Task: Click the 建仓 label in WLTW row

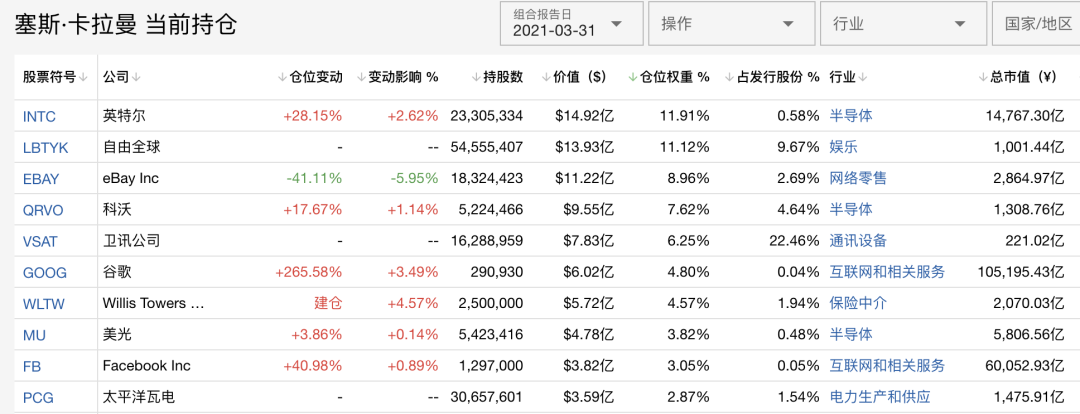Action: click(x=328, y=303)
